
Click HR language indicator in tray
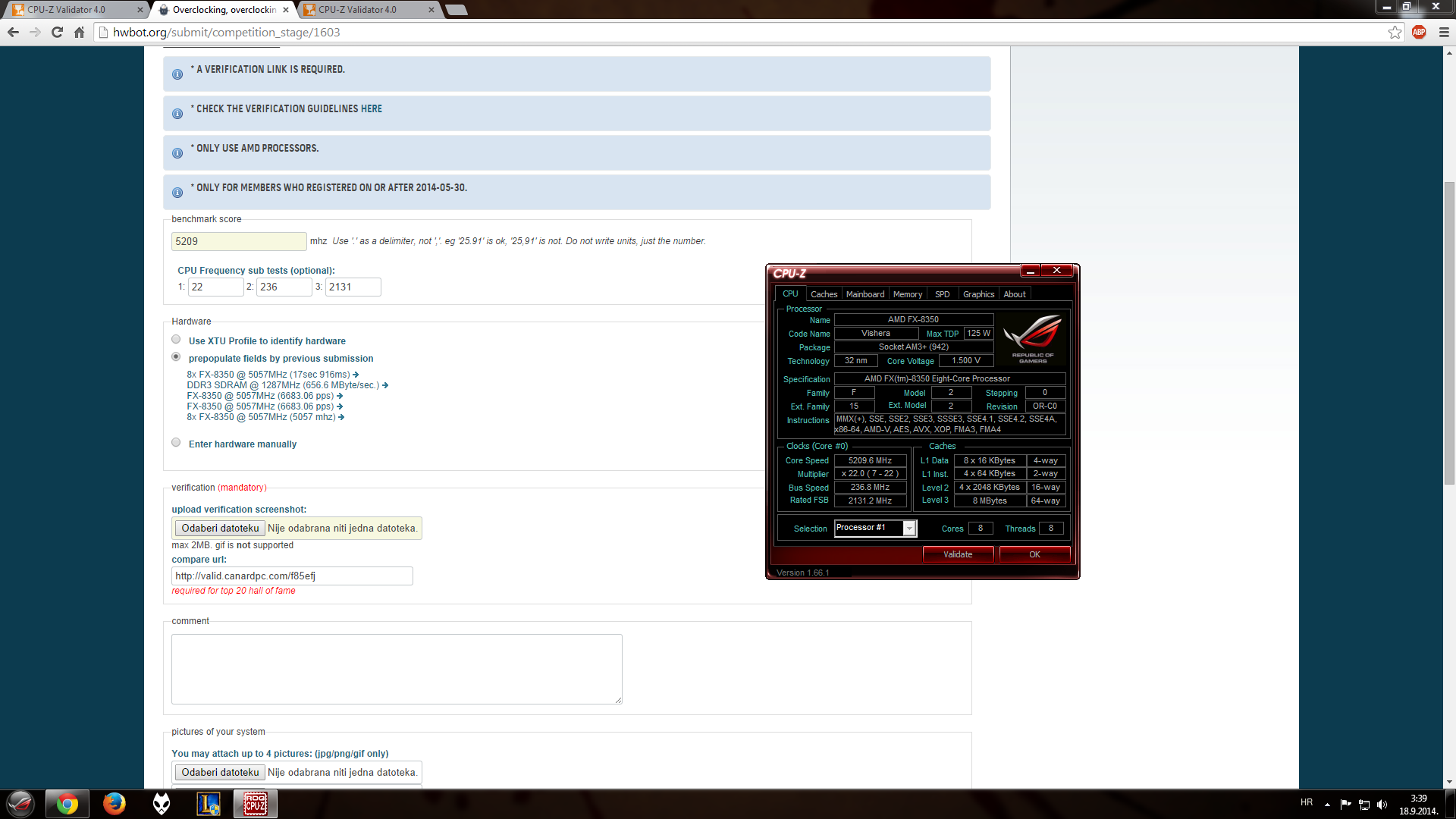(1307, 802)
